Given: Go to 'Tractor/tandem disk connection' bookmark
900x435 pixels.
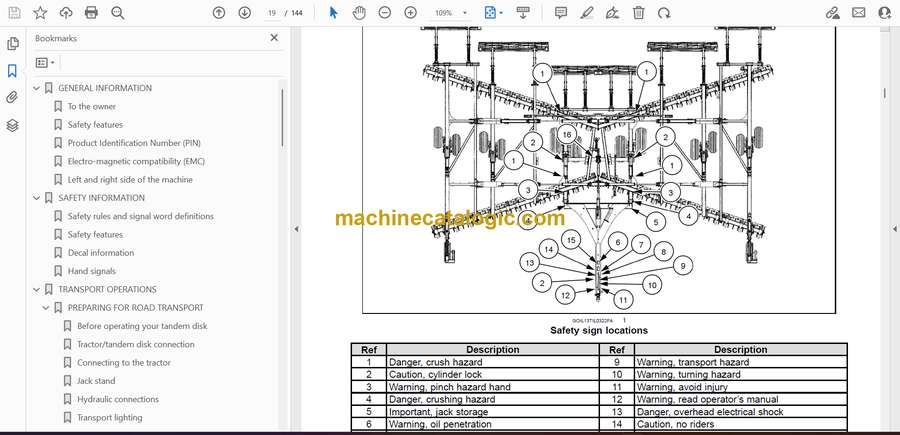Looking at the screenshot, I should [136, 344].
